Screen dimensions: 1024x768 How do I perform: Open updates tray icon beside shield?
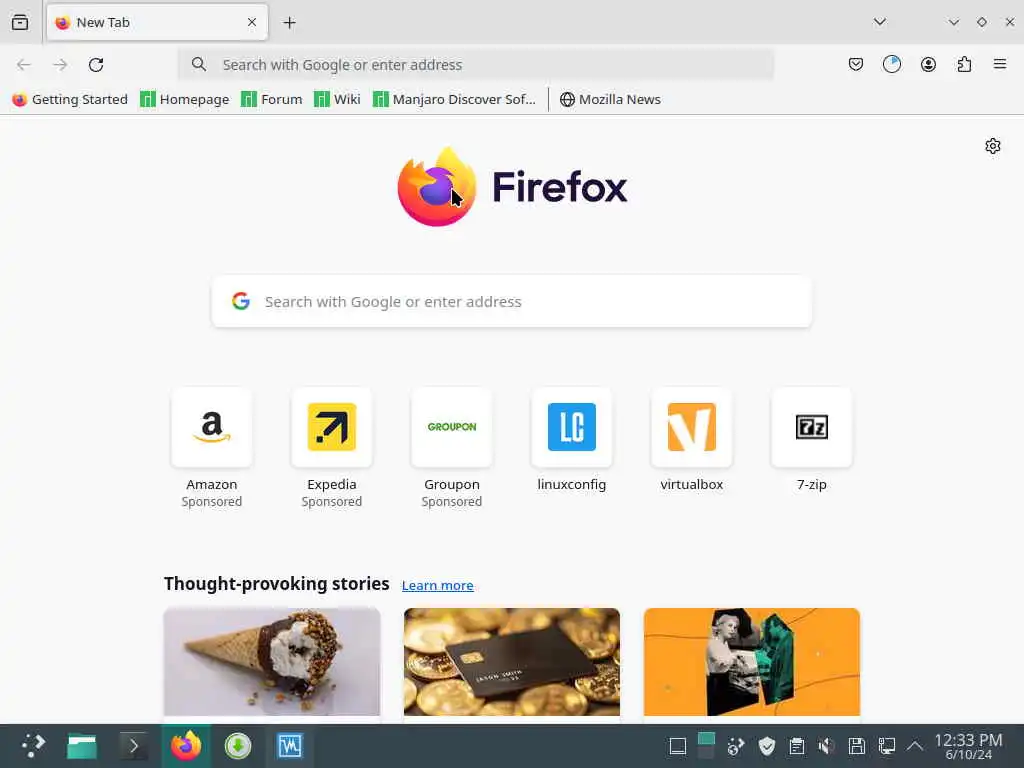click(736, 746)
